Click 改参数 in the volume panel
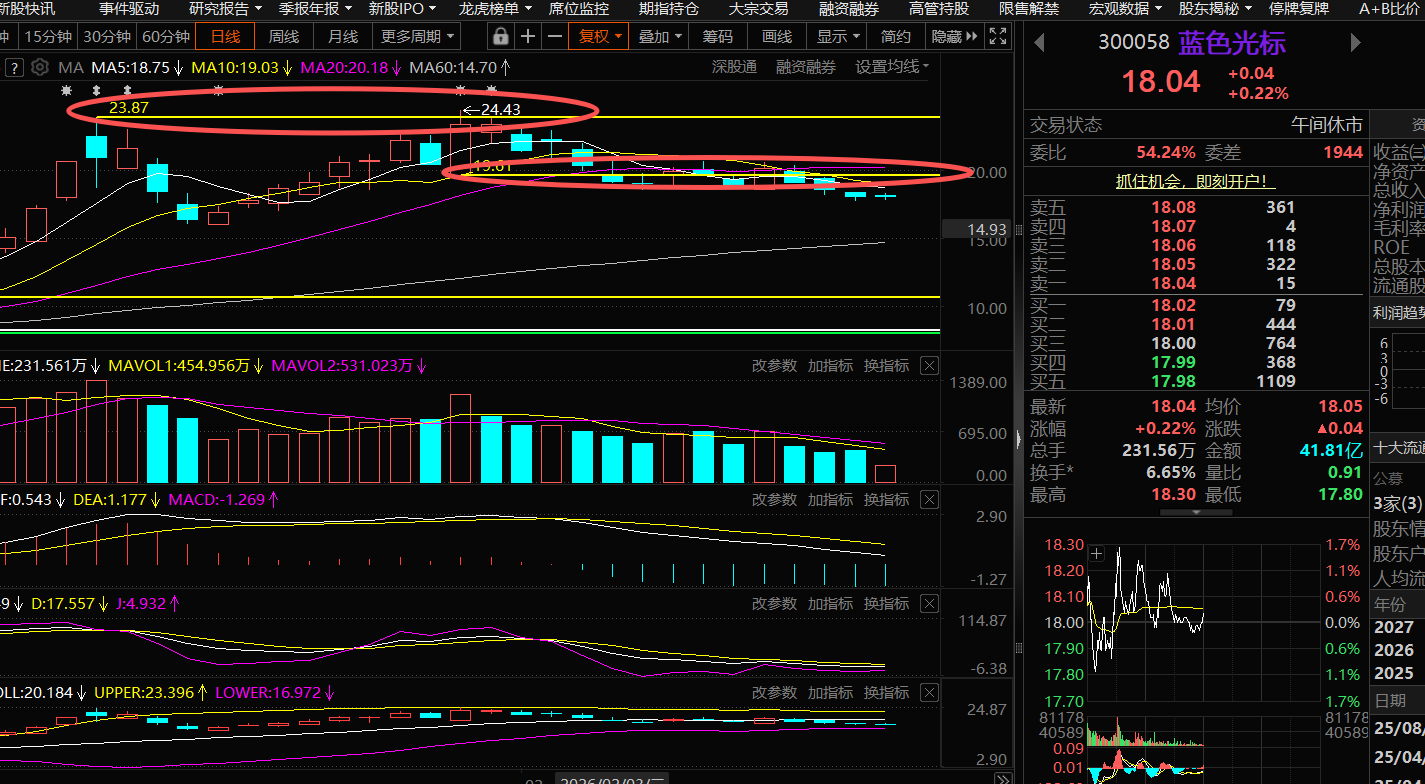The image size is (1425, 784). (774, 366)
